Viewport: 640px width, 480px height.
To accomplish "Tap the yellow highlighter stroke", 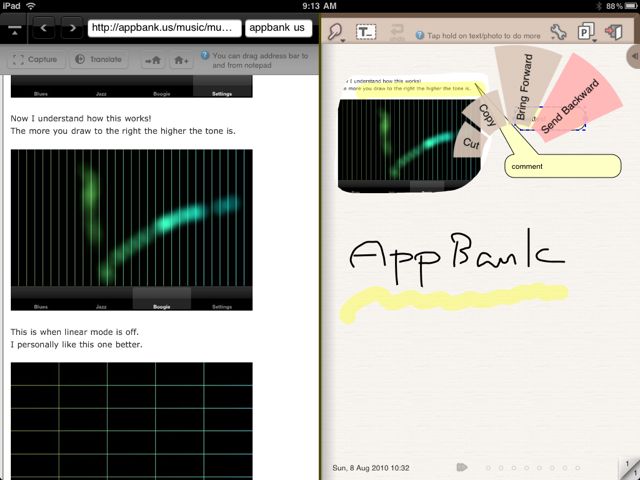I will pos(453,303).
